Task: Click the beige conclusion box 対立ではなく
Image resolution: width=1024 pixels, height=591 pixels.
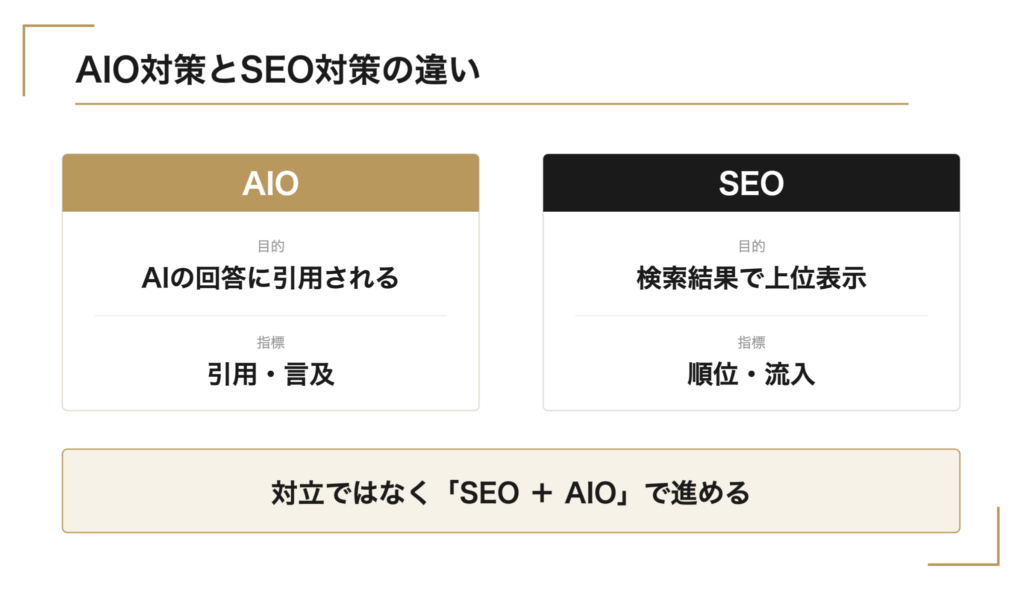Action: pyautogui.click(x=511, y=490)
